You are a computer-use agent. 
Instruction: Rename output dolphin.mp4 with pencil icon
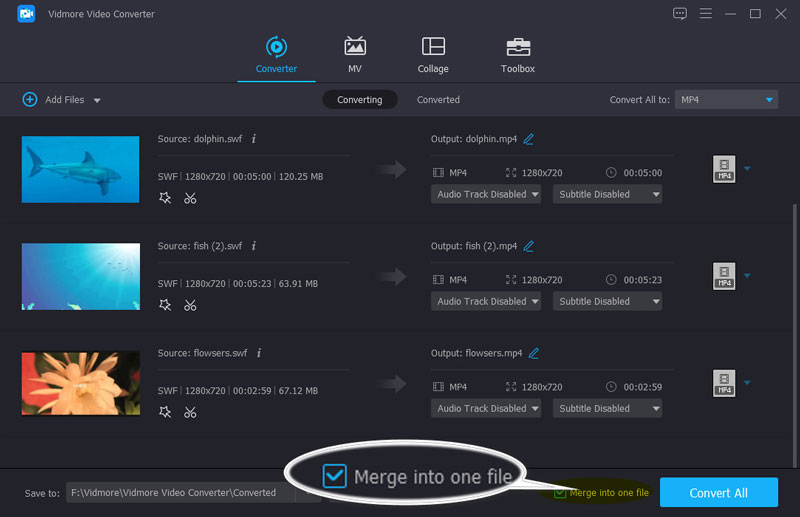tap(529, 139)
